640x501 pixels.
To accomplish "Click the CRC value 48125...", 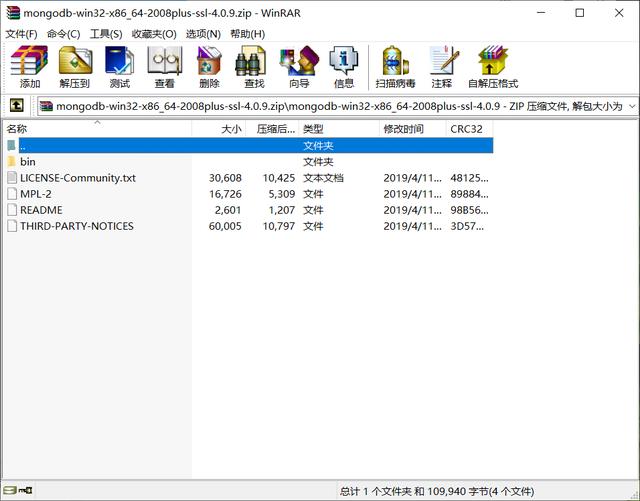I will [x=469, y=178].
